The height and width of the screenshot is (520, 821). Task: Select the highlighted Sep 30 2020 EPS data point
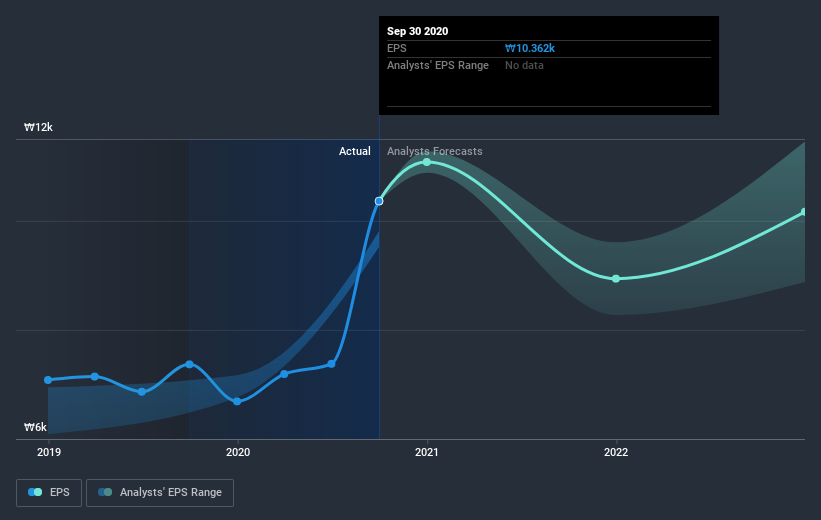379,201
